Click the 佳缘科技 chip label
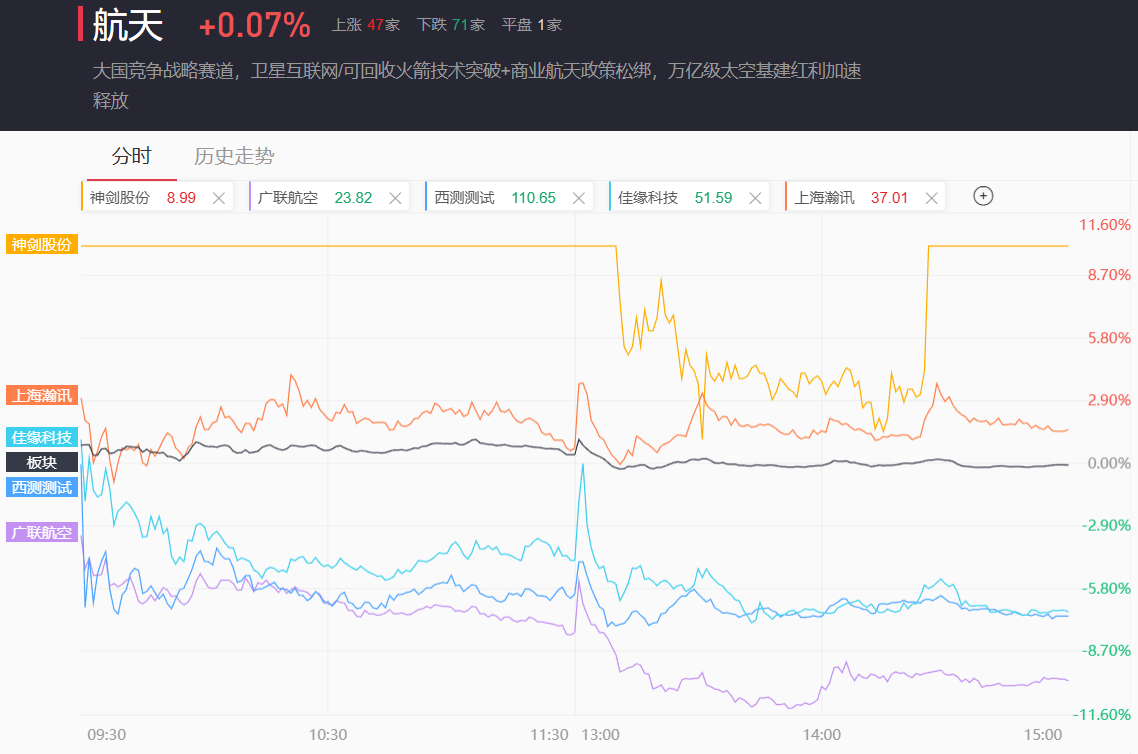The width and height of the screenshot is (1138, 754). click(x=648, y=198)
